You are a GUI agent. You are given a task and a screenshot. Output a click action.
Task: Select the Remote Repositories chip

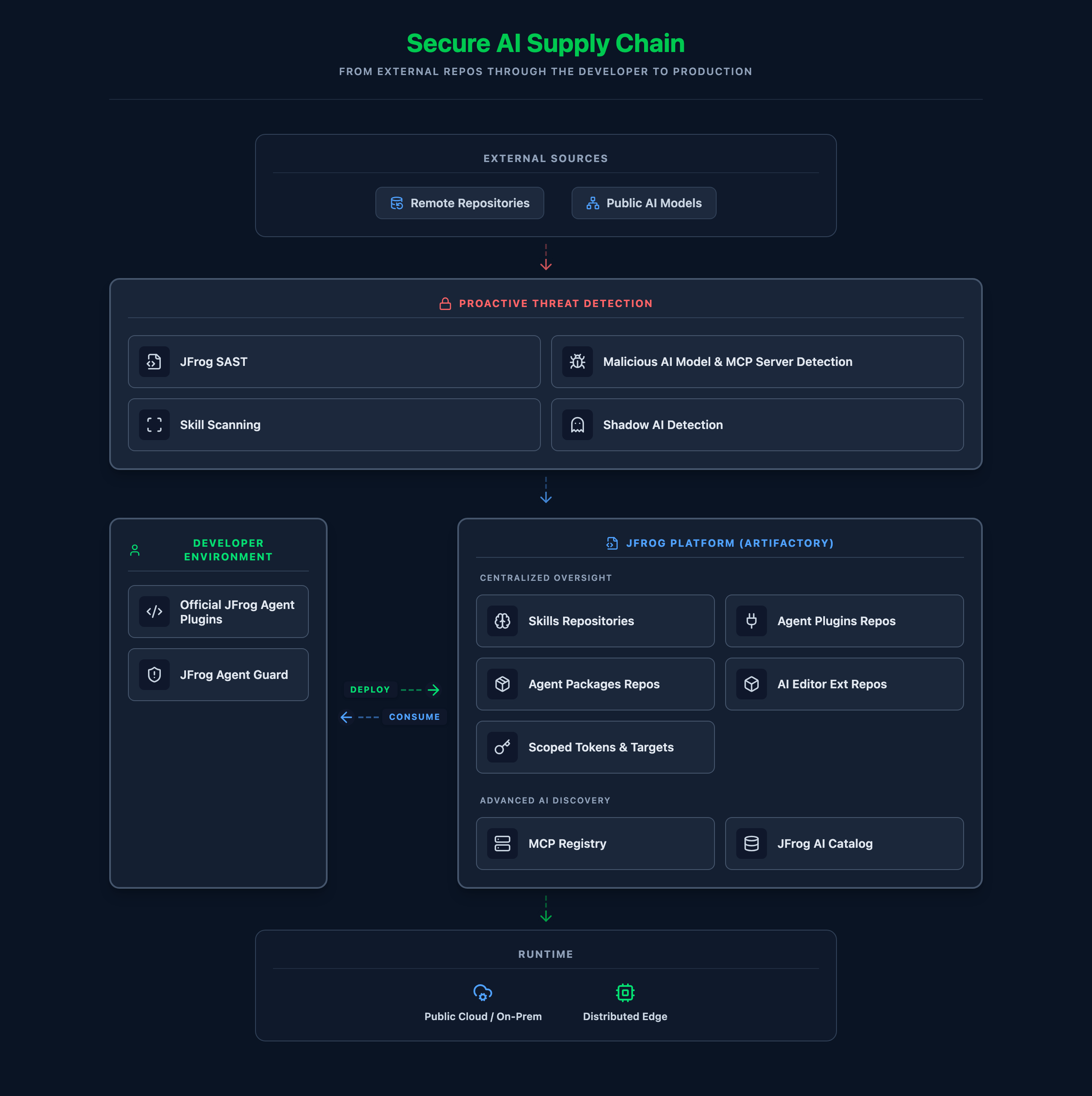pos(460,203)
